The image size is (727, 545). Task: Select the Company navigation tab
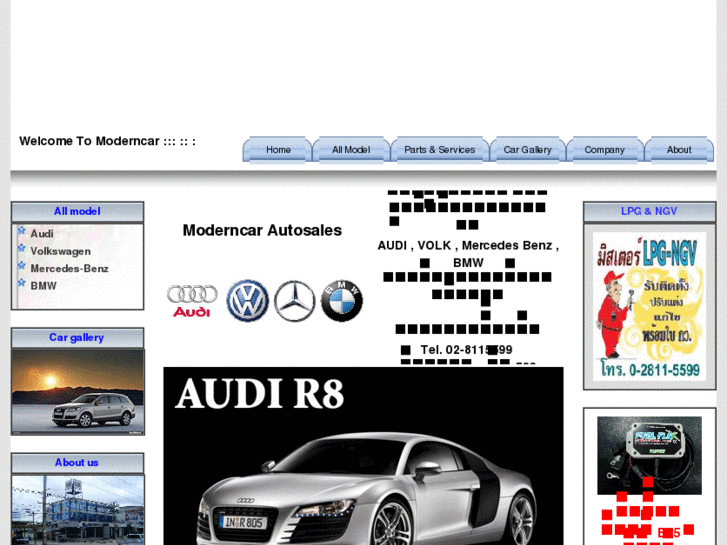point(604,150)
